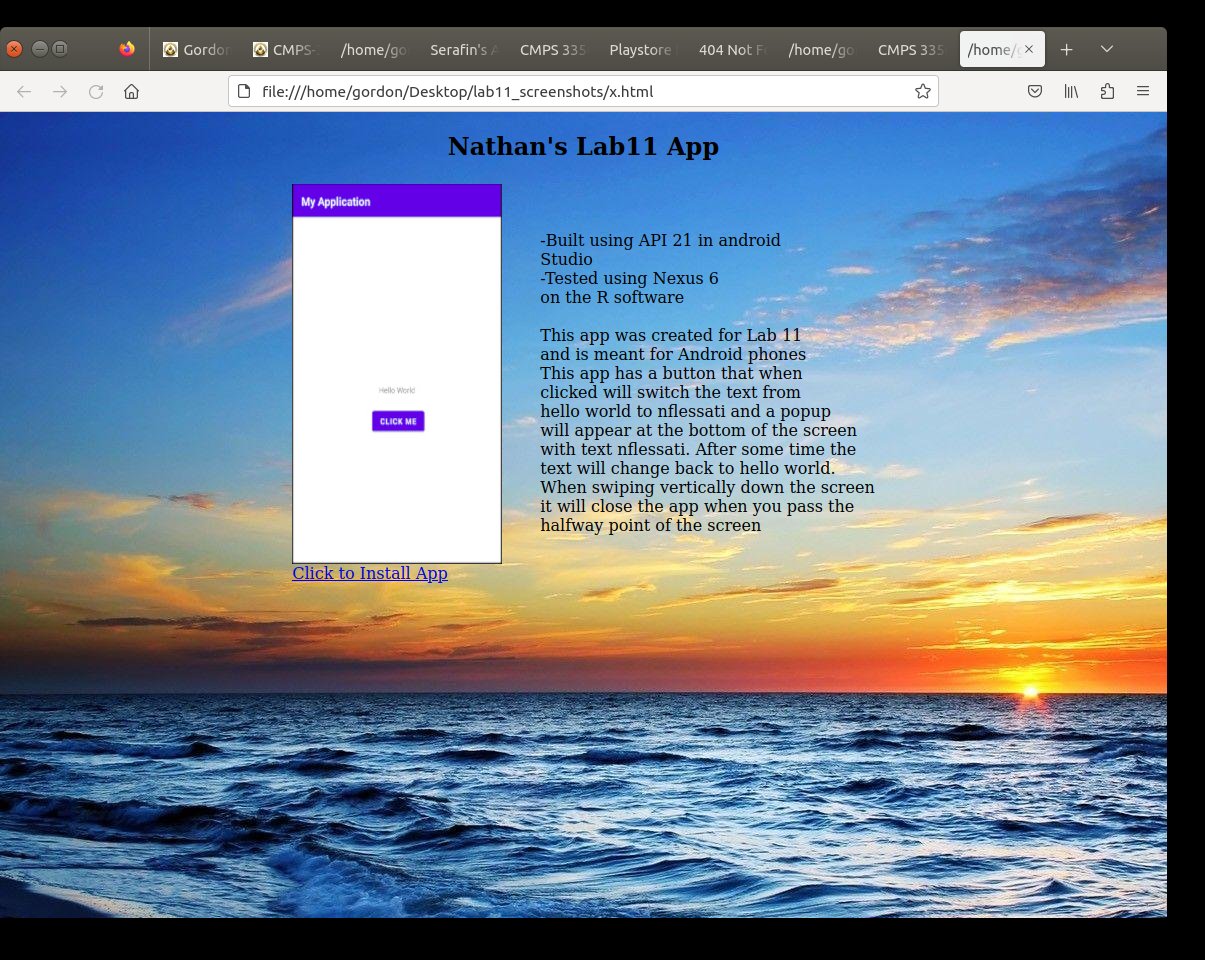Expand the list all tabs chevron

[x=1107, y=49]
